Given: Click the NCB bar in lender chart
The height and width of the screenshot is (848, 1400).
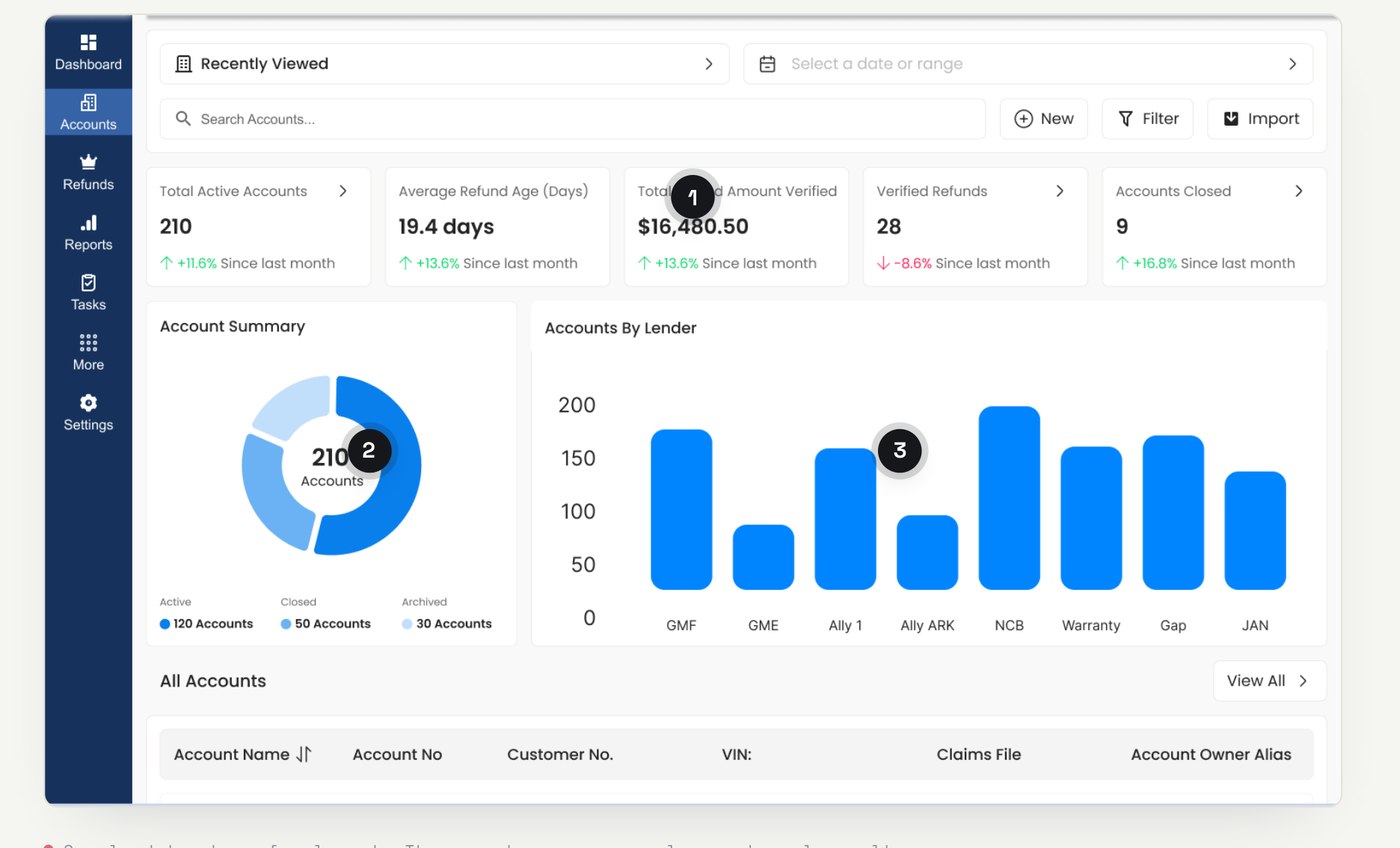Looking at the screenshot, I should [1009, 498].
